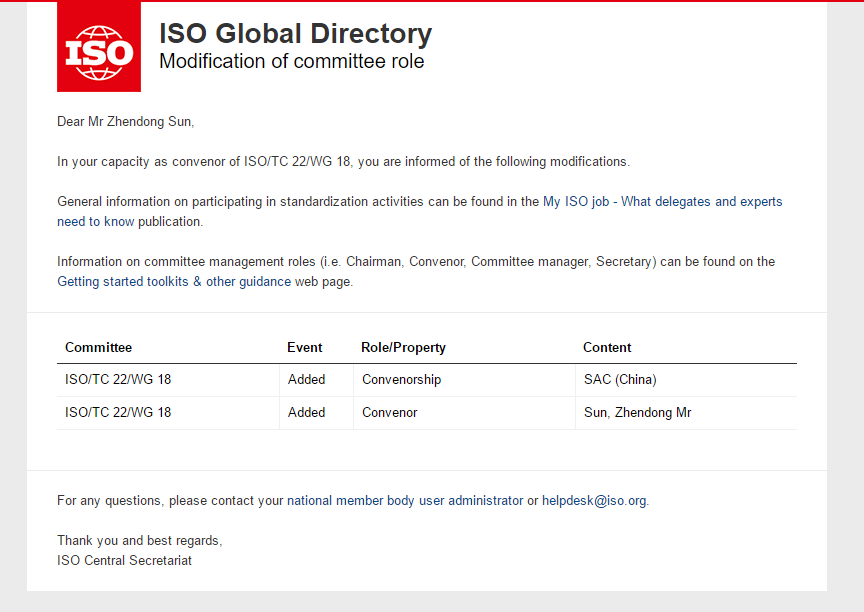Viewport: 864px width, 612px height.
Task: Click the Event column header
Action: [x=304, y=348]
